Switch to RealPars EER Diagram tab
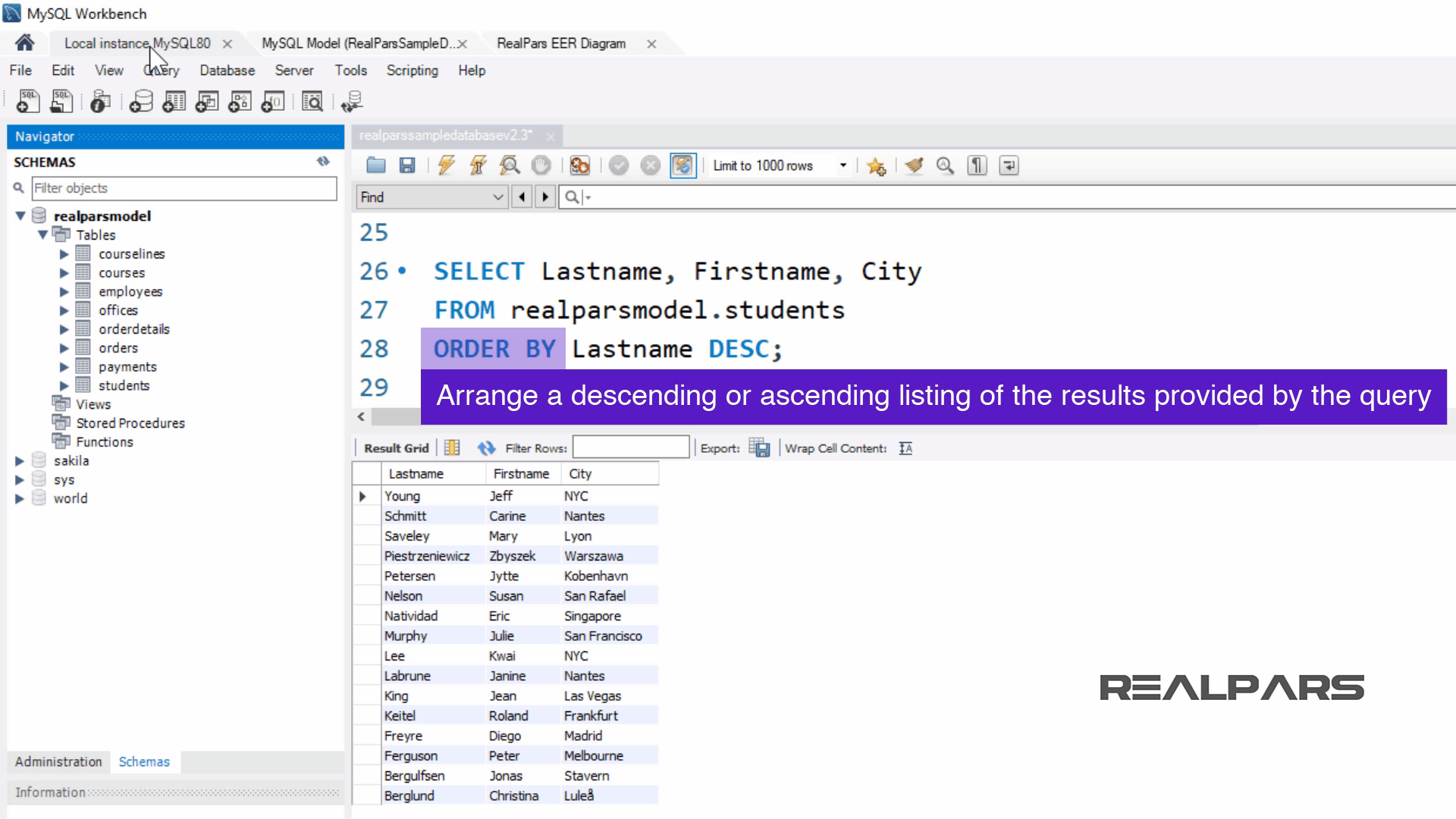This screenshot has height=819, width=1456. pos(561,44)
